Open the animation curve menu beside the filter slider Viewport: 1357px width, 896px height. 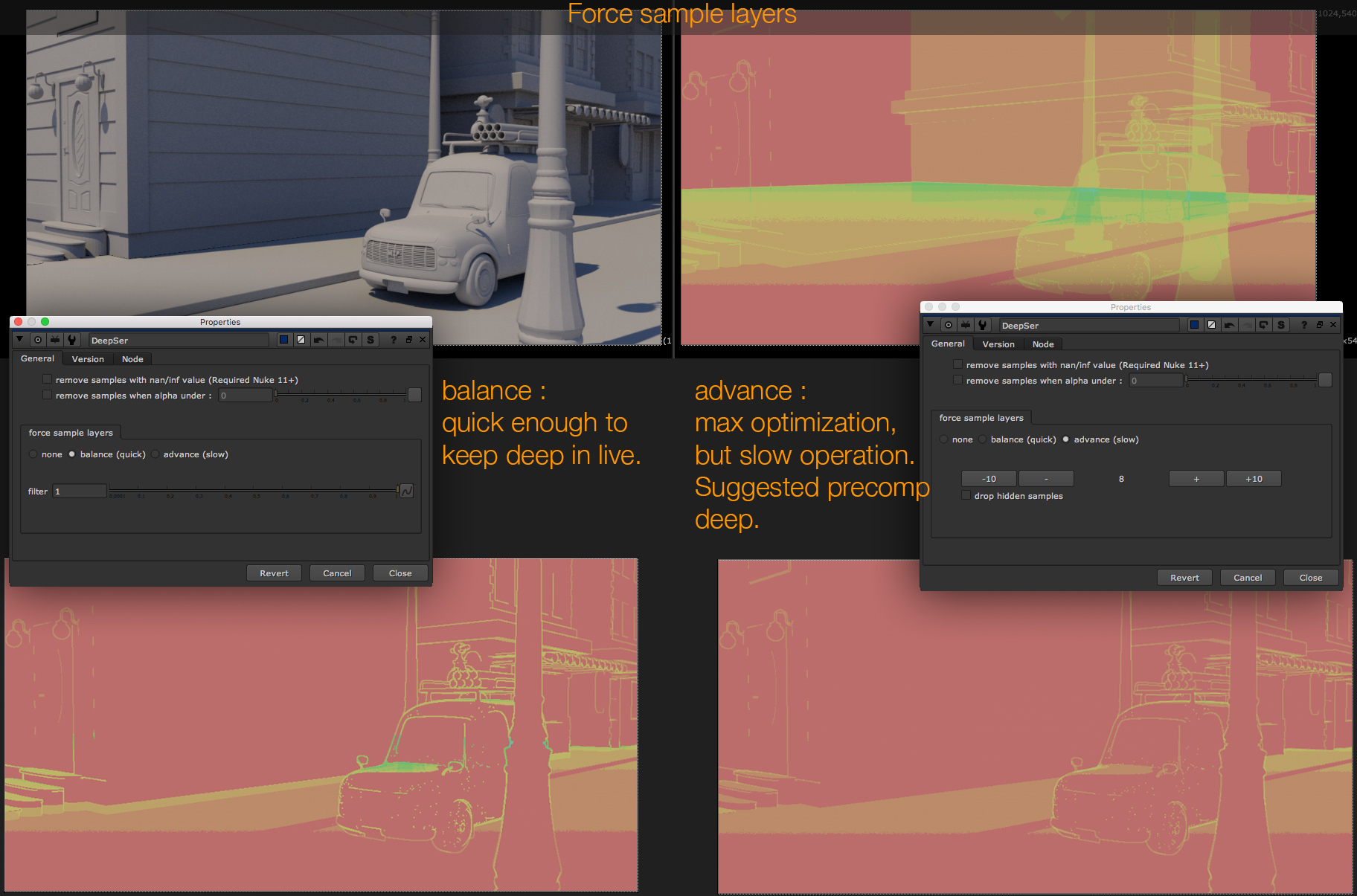tap(407, 491)
